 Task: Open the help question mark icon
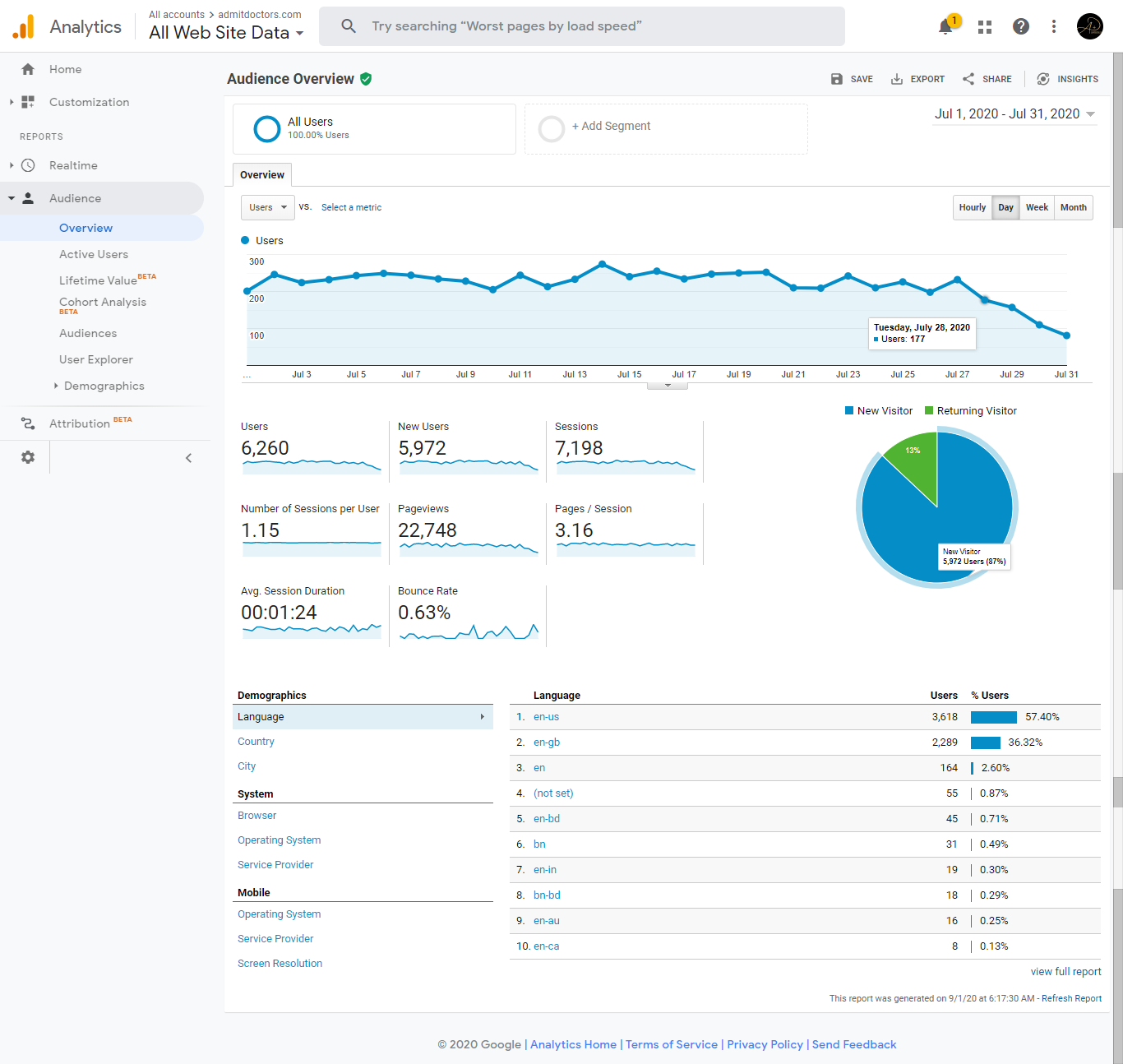pos(1020,26)
